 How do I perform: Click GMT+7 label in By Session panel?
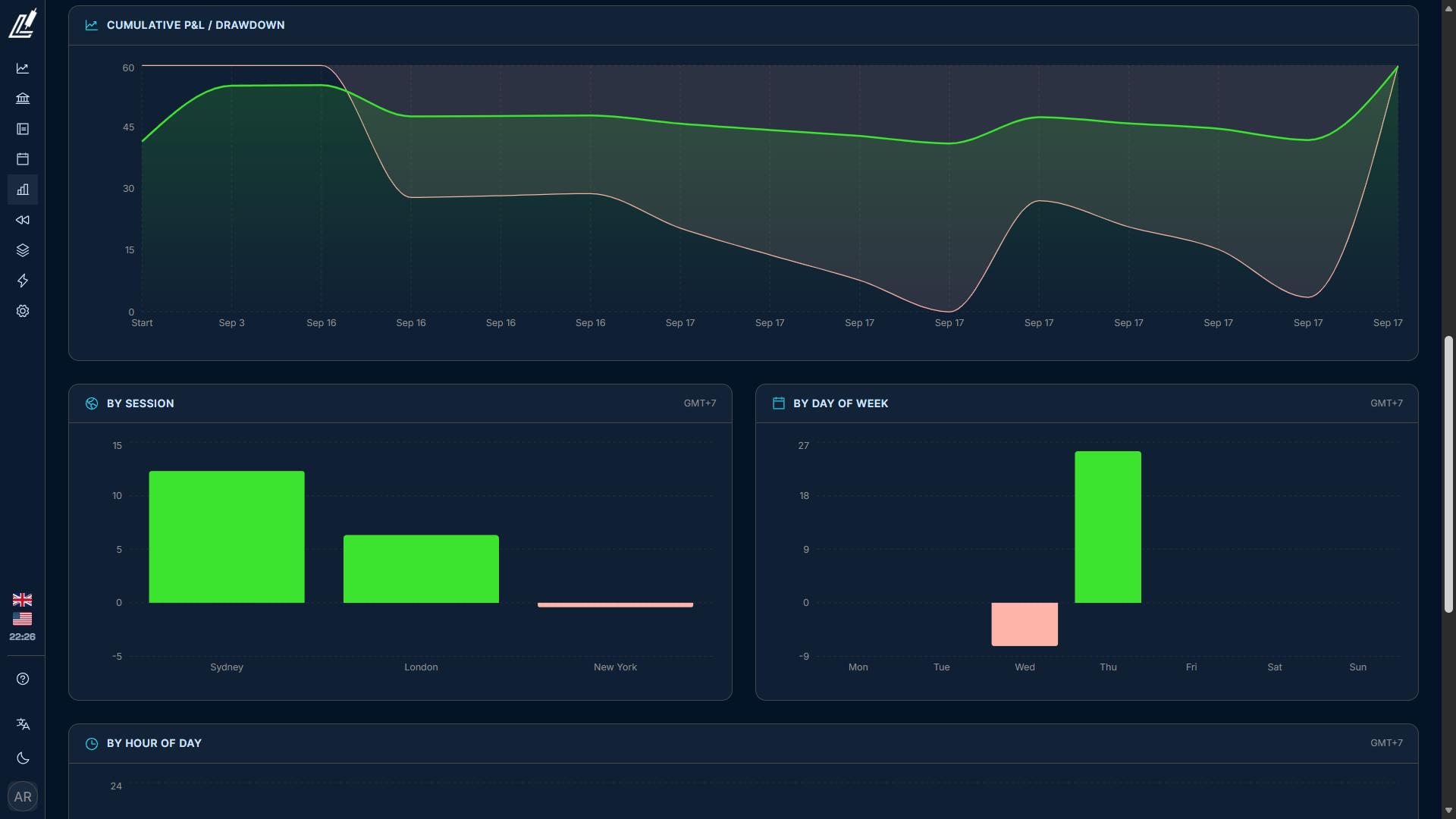point(700,403)
